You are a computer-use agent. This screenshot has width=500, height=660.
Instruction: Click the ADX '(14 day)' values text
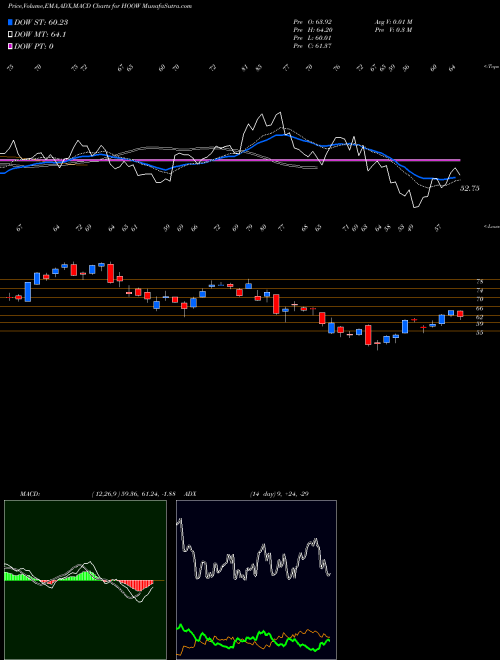click(x=279, y=493)
